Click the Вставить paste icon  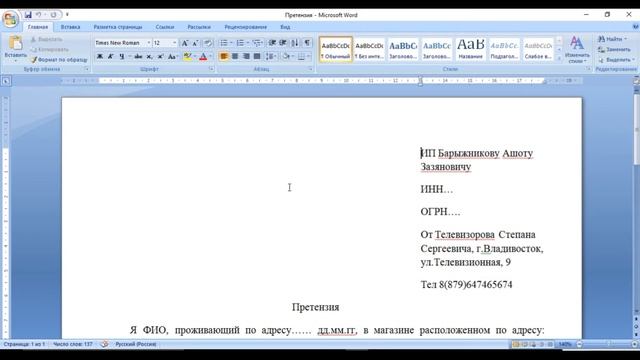tap(16, 43)
